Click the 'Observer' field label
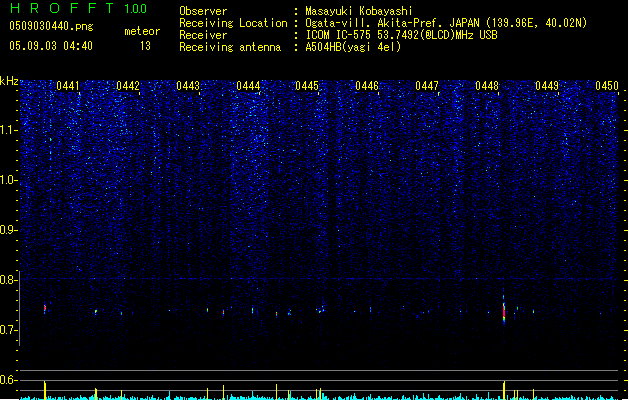Screen dimensions: 629x400 click(x=203, y=11)
